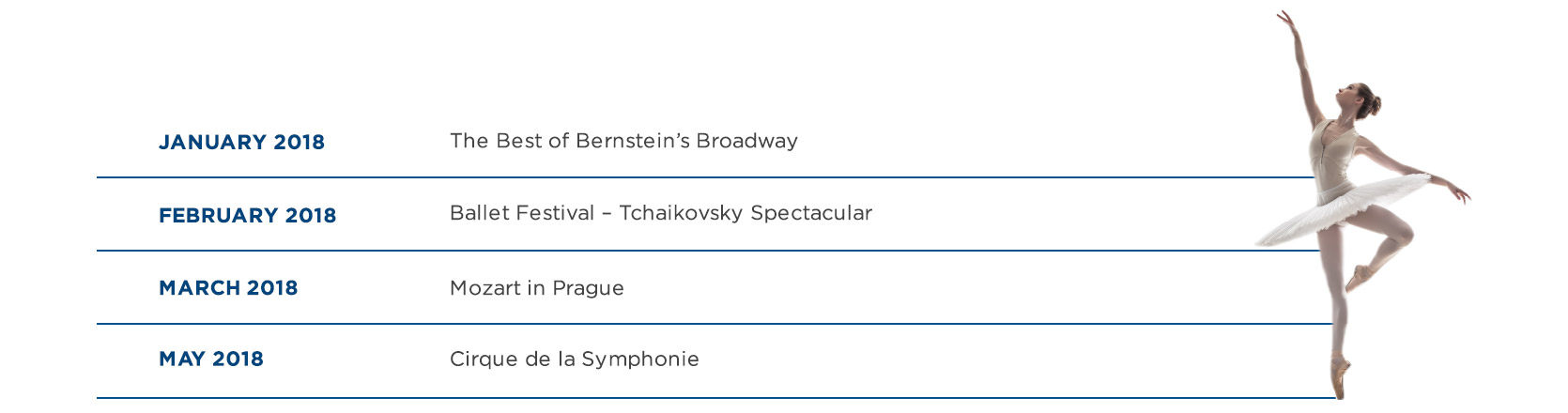Click the bottom divider under May row
1568x413 pixels.
pyautogui.click(x=715, y=398)
